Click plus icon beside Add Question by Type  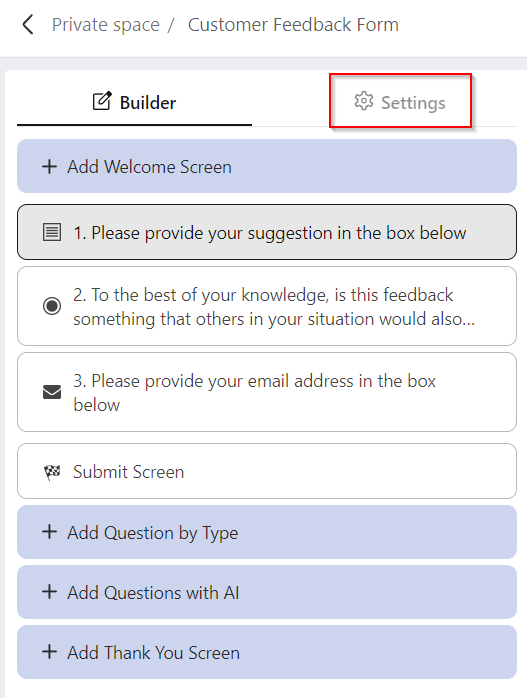[x=49, y=532]
